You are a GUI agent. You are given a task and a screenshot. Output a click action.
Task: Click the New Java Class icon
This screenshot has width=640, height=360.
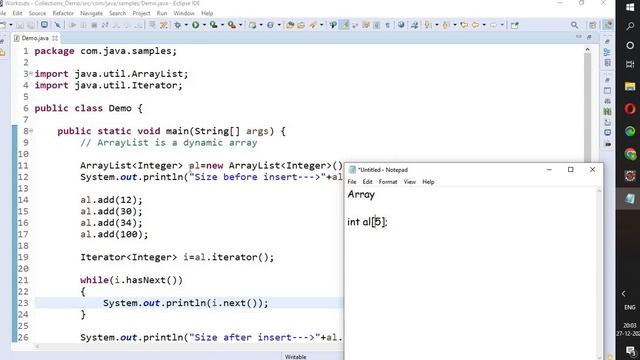click(x=270, y=25)
